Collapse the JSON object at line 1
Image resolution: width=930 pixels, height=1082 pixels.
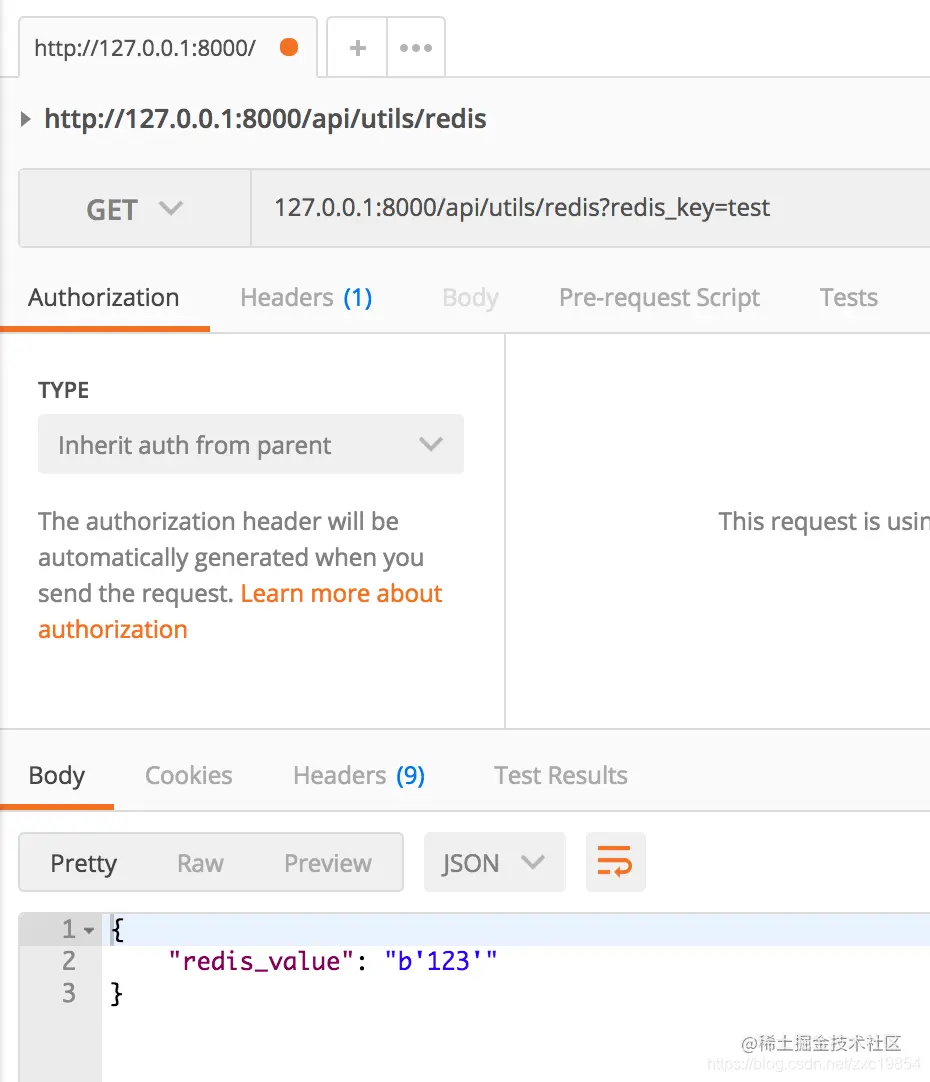(89, 930)
